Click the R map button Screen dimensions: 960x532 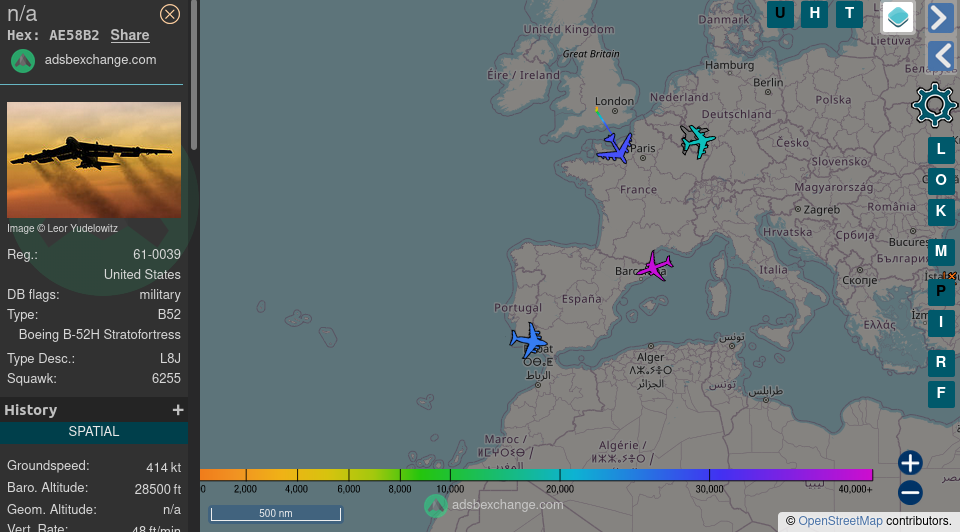941,362
